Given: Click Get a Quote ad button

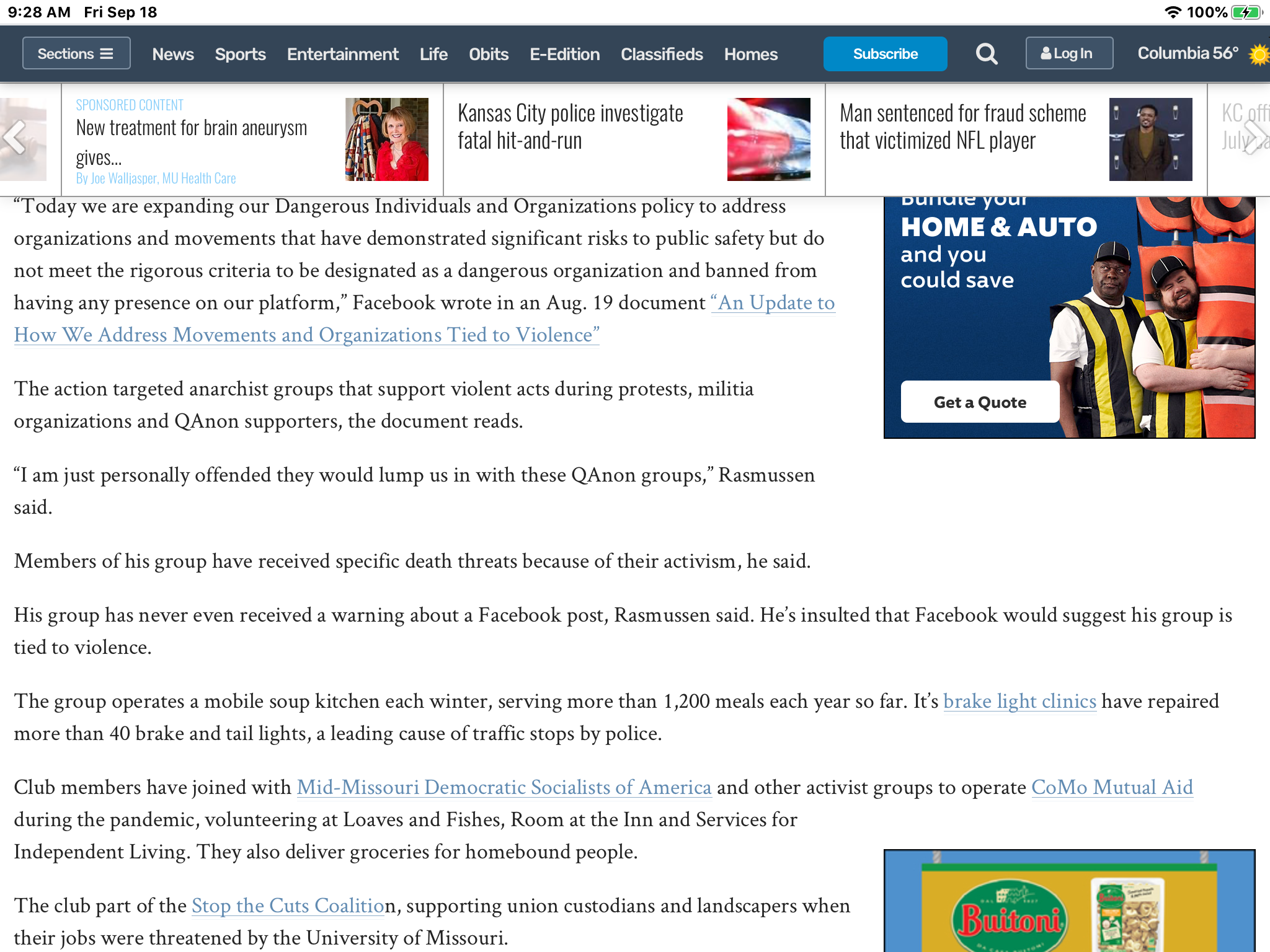Looking at the screenshot, I should coord(980,402).
